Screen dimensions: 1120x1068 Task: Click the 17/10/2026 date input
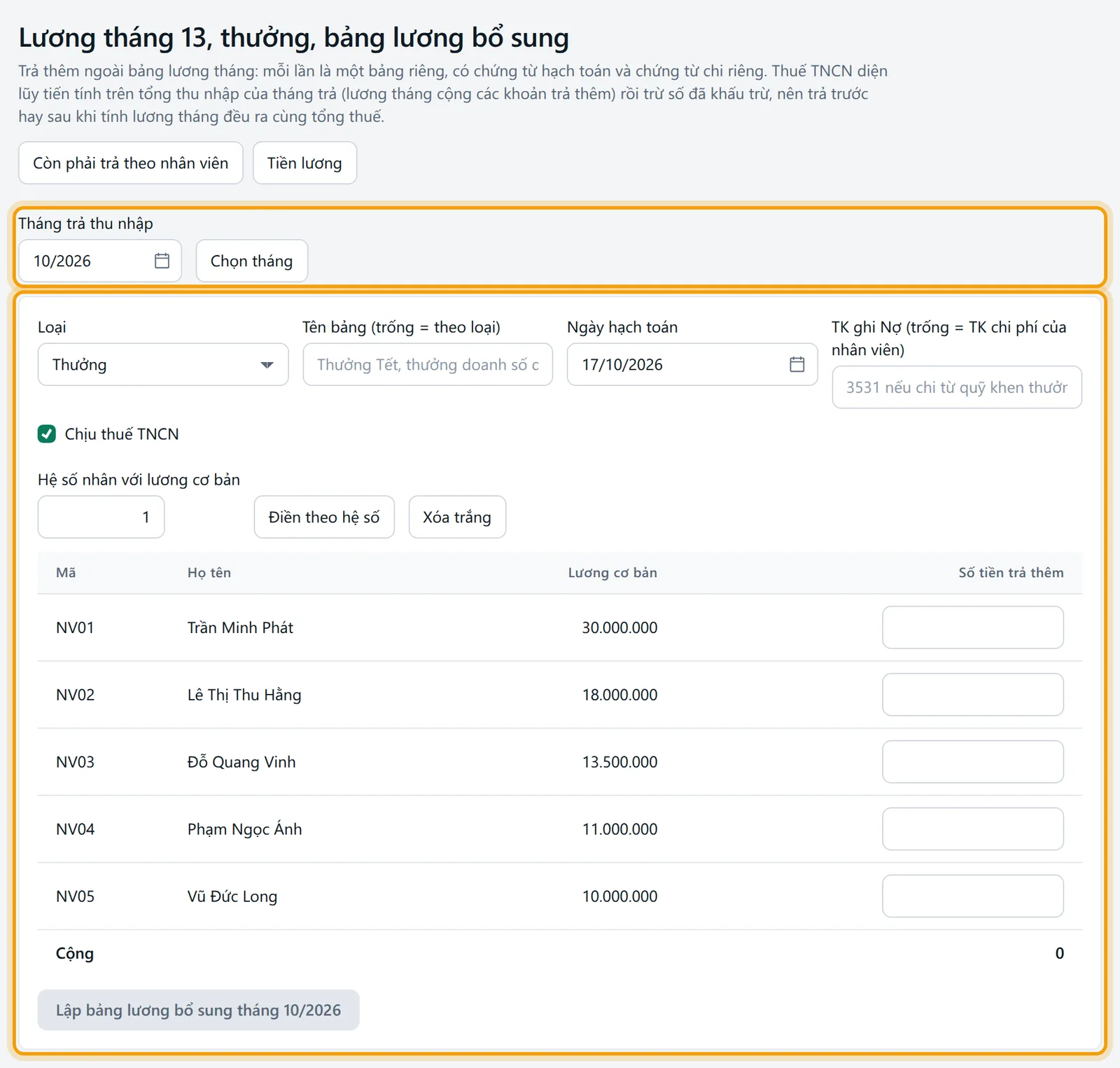(692, 364)
